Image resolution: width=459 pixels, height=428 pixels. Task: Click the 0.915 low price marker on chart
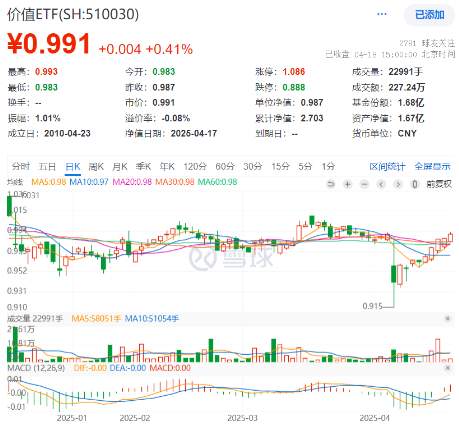coord(372,306)
